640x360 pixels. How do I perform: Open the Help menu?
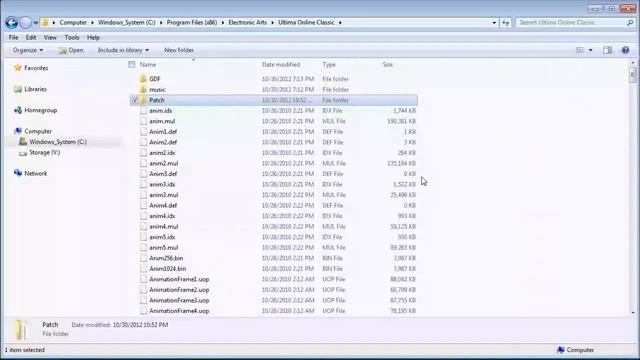point(93,38)
